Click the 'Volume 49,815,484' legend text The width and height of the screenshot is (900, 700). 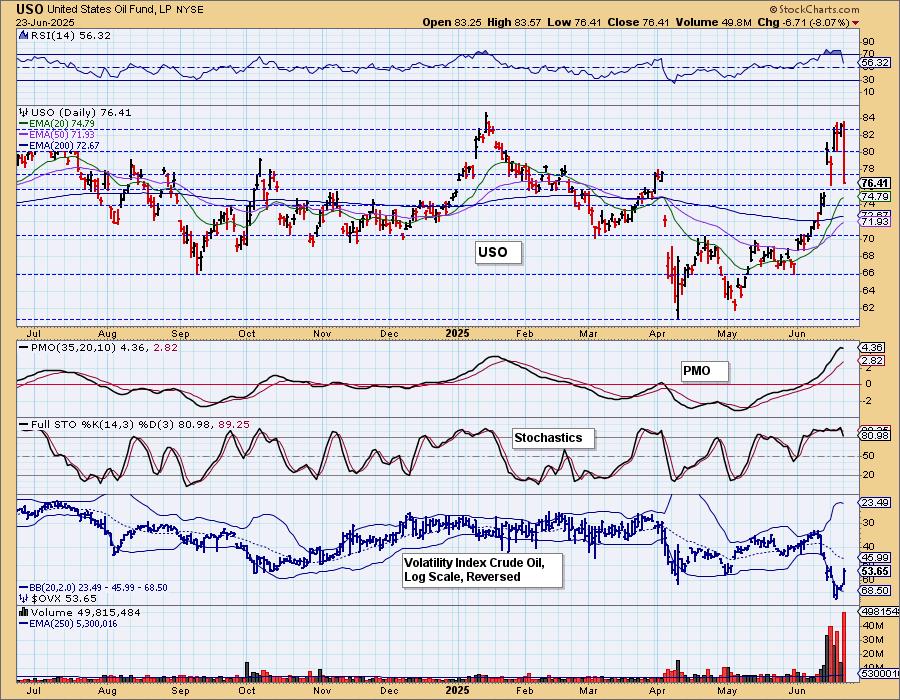(86, 612)
